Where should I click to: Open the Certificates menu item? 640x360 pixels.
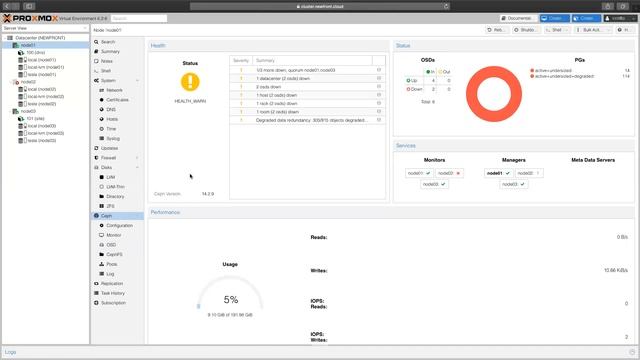[117, 100]
